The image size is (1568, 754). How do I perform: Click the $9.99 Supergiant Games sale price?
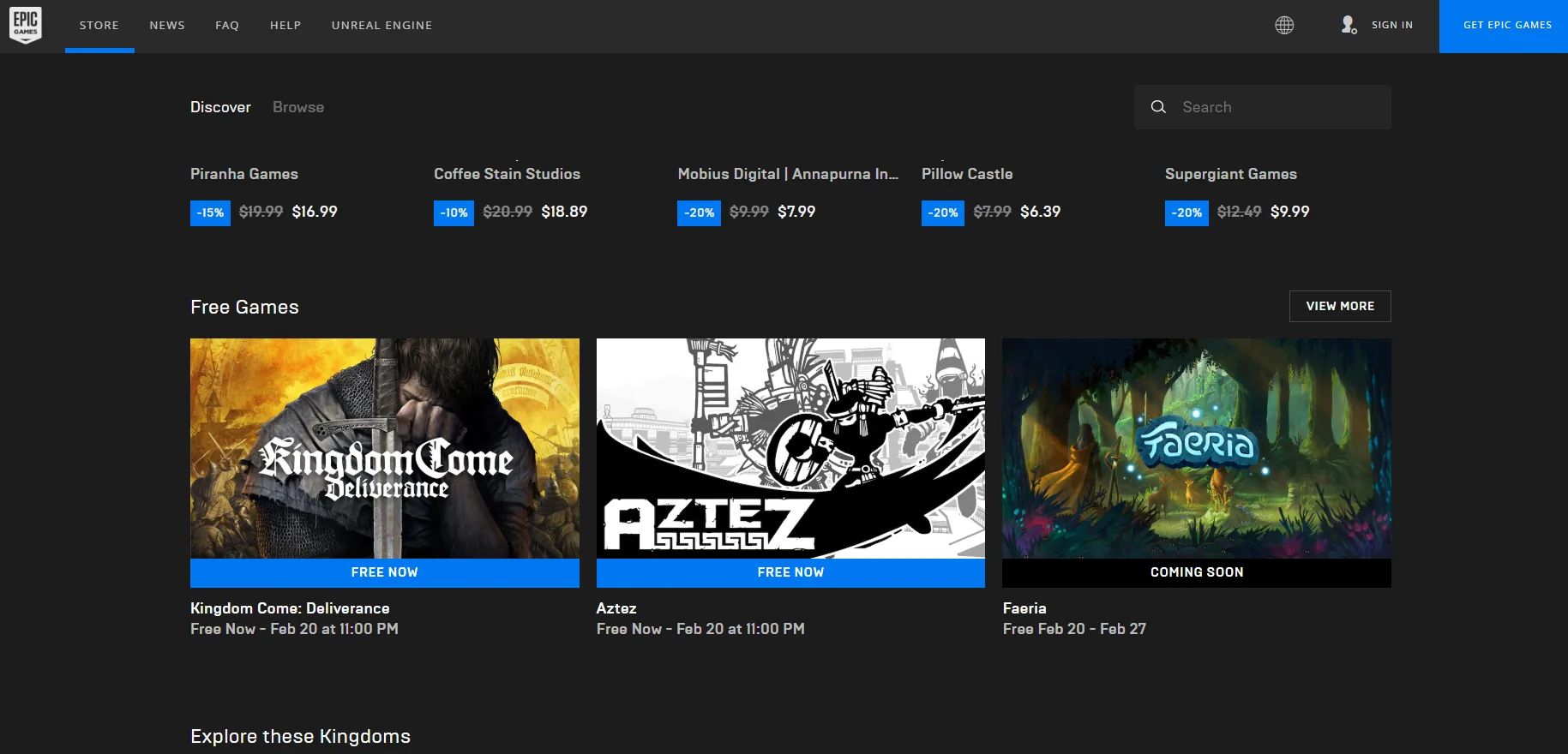point(1289,212)
